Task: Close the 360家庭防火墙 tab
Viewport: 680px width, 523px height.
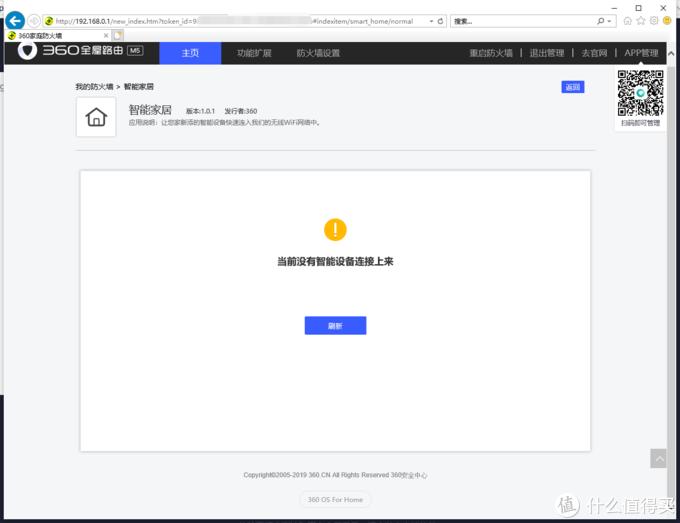Action: tap(106, 36)
